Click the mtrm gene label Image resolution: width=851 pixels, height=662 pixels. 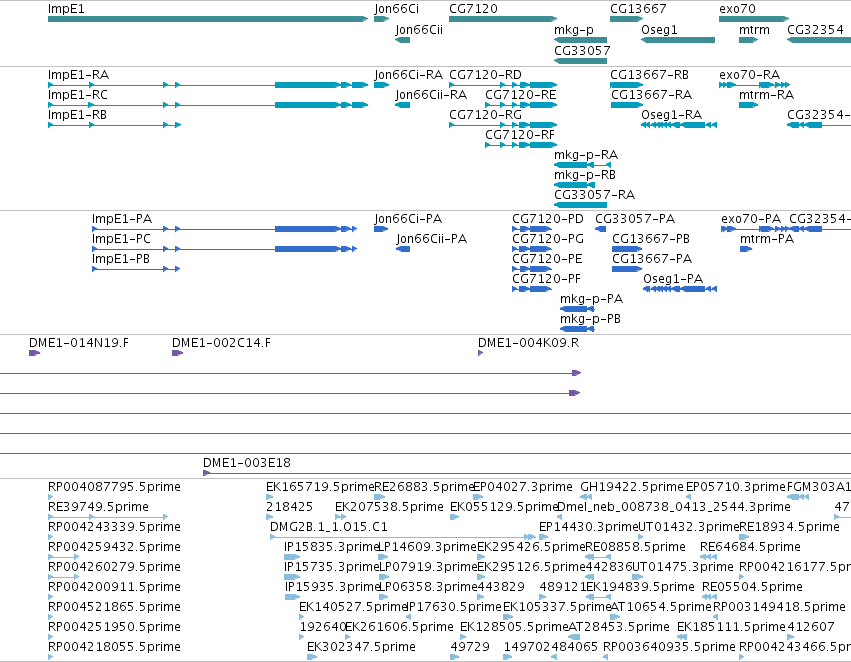point(754,30)
